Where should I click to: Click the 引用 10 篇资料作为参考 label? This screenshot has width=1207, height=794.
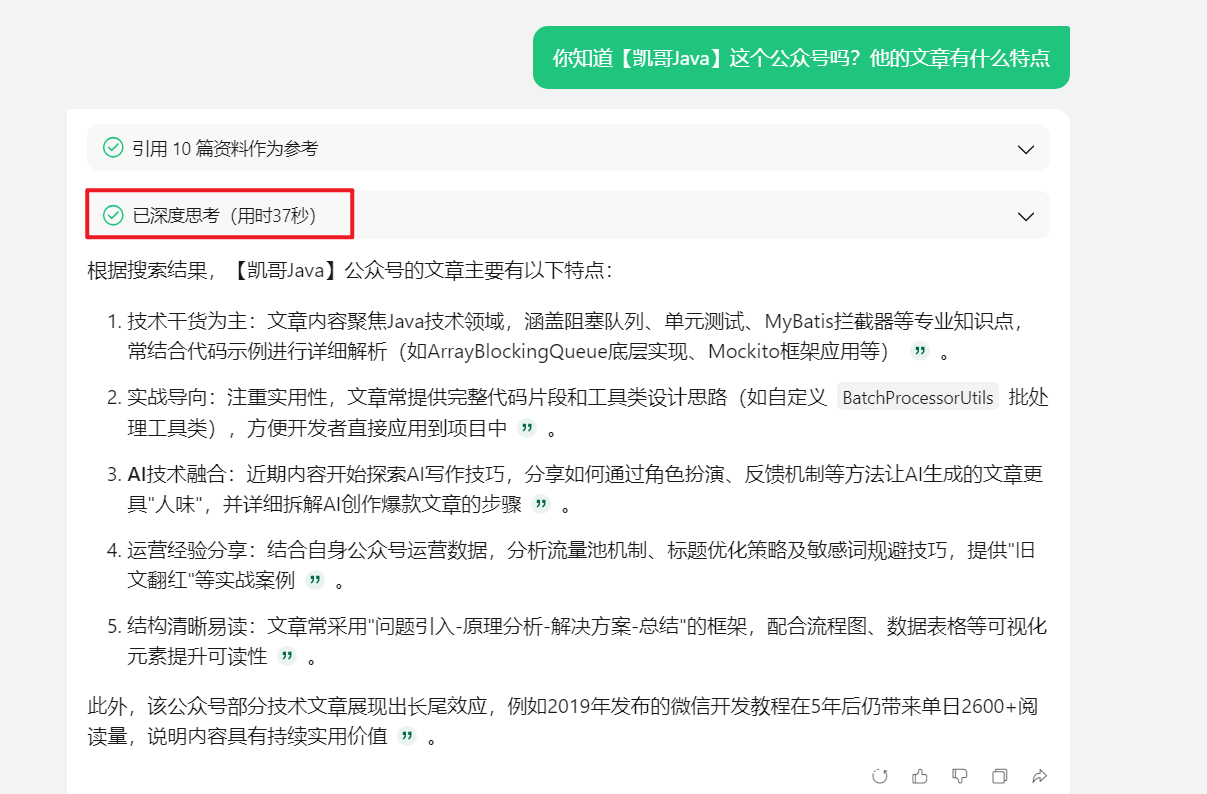225,149
